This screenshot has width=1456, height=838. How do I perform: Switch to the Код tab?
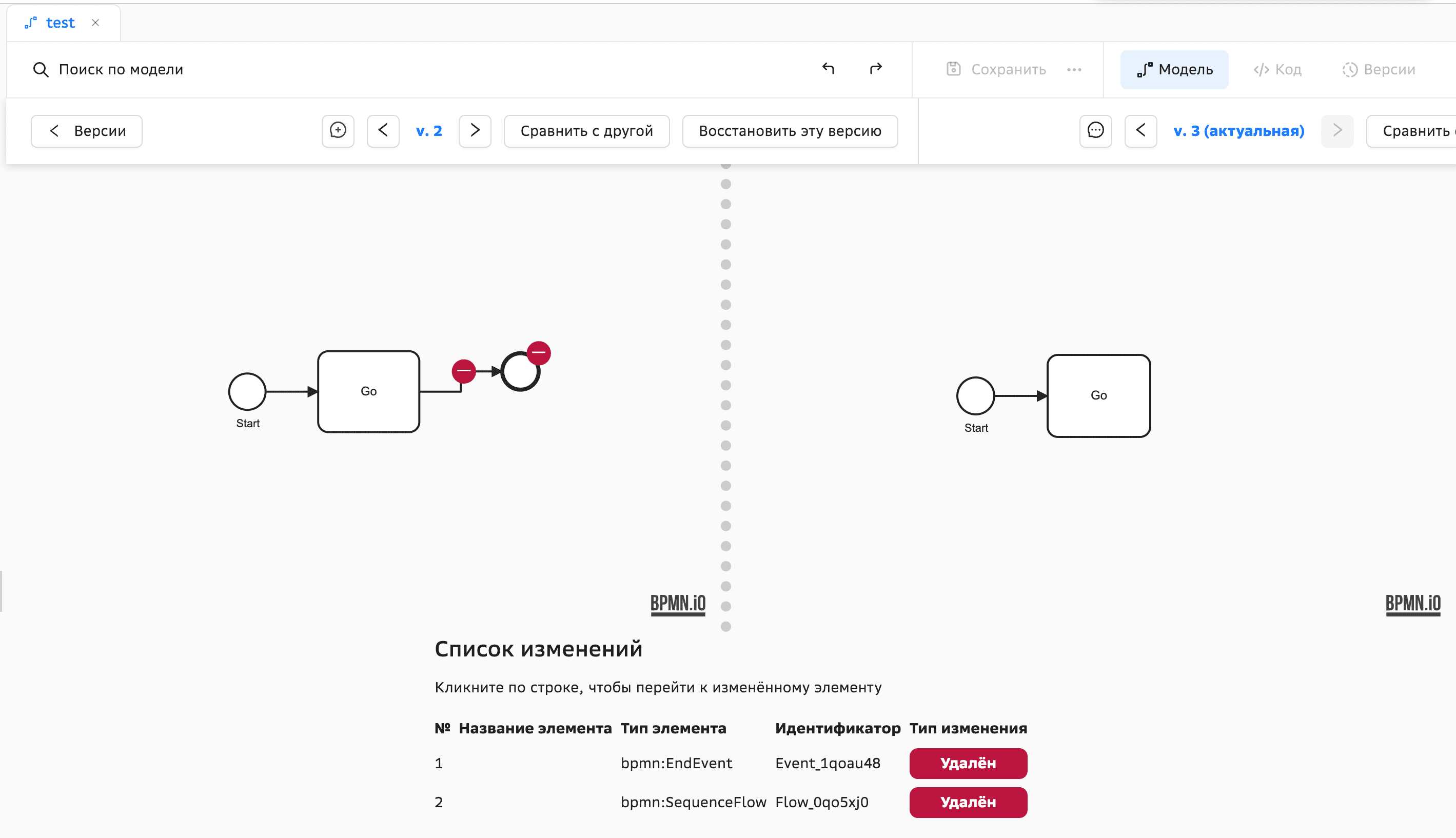click(1277, 70)
